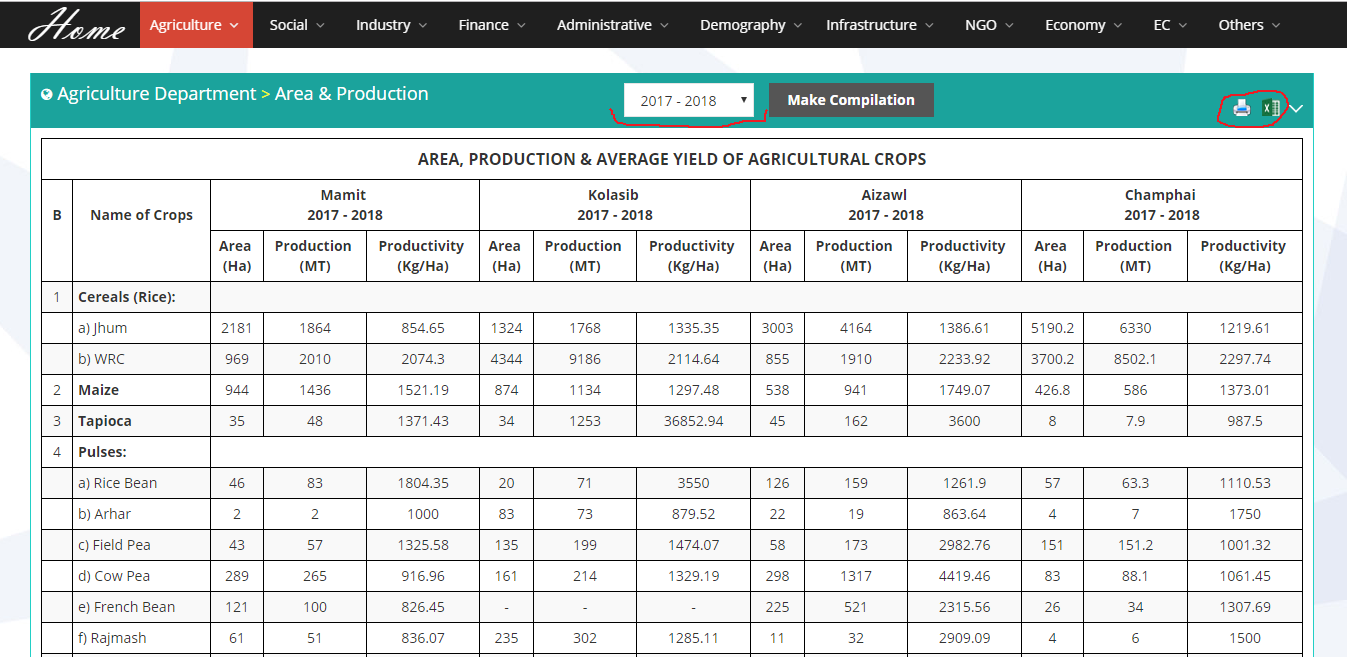Expand the Social menu
Viewport: 1347px width, 657px height.
pos(297,25)
